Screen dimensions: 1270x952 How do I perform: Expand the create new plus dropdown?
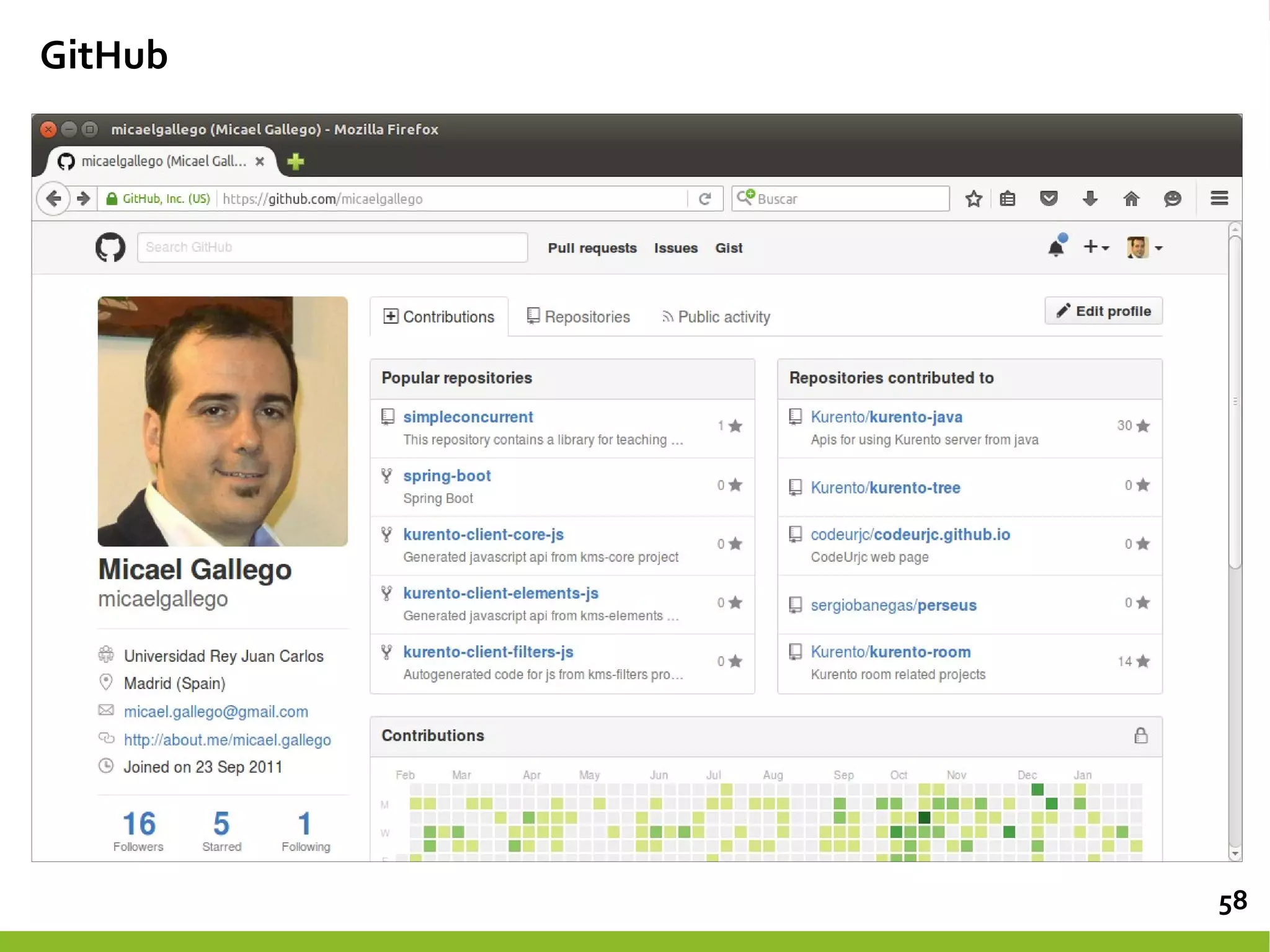[1096, 247]
